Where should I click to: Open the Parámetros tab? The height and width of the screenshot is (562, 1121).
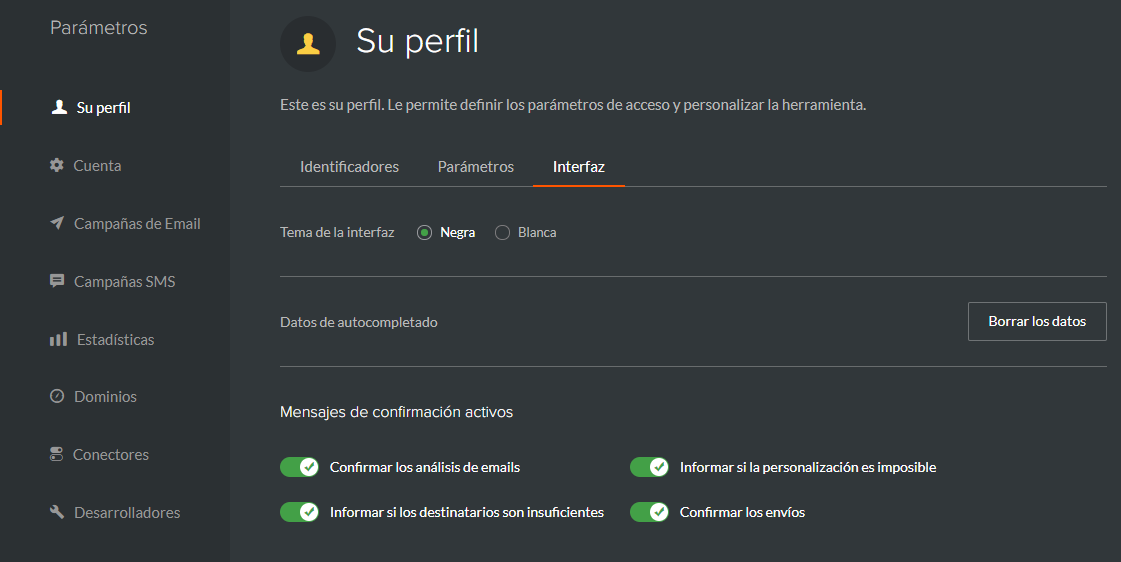[x=476, y=167]
